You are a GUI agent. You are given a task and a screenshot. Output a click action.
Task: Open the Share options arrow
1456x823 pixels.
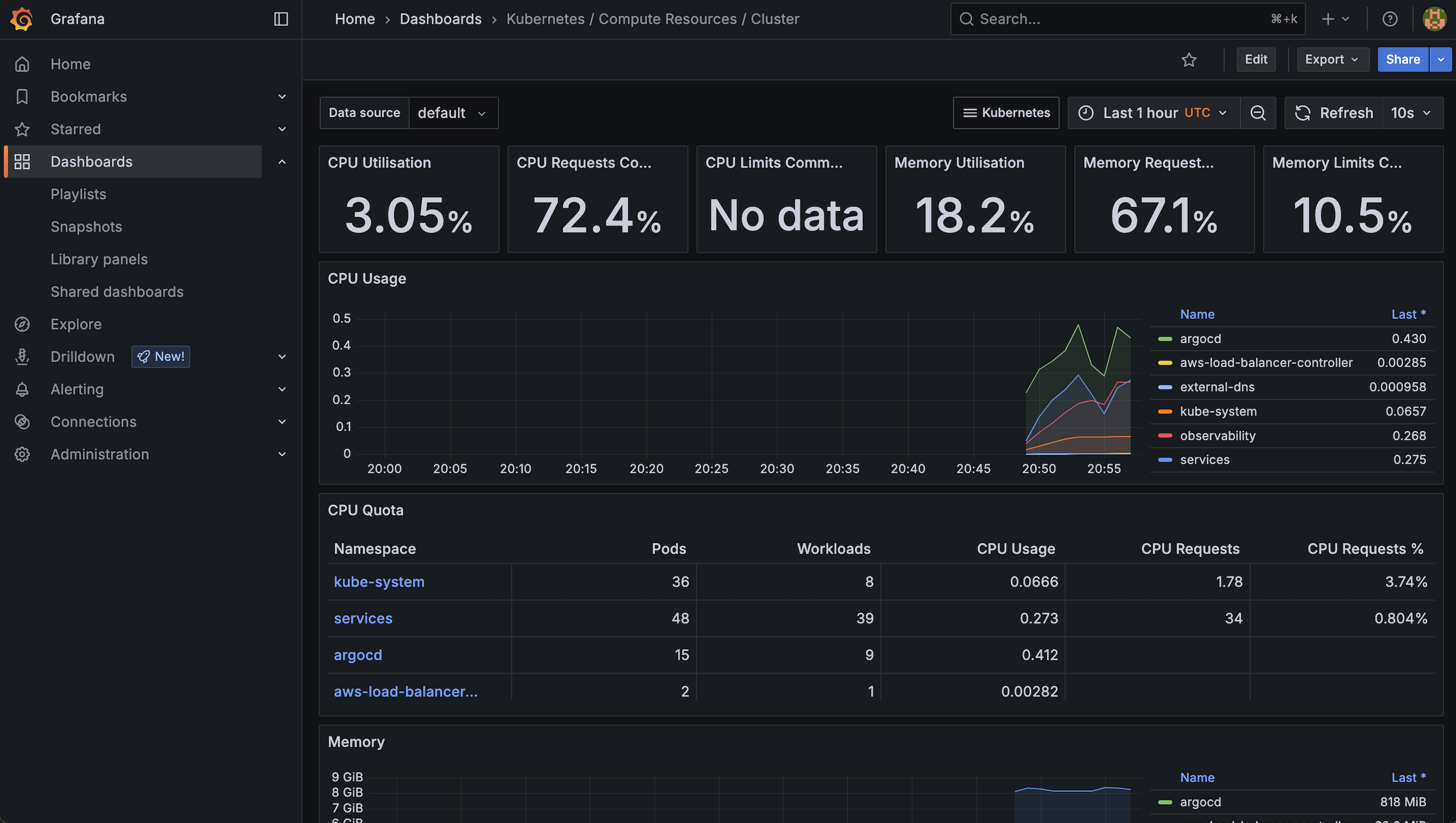click(x=1440, y=59)
